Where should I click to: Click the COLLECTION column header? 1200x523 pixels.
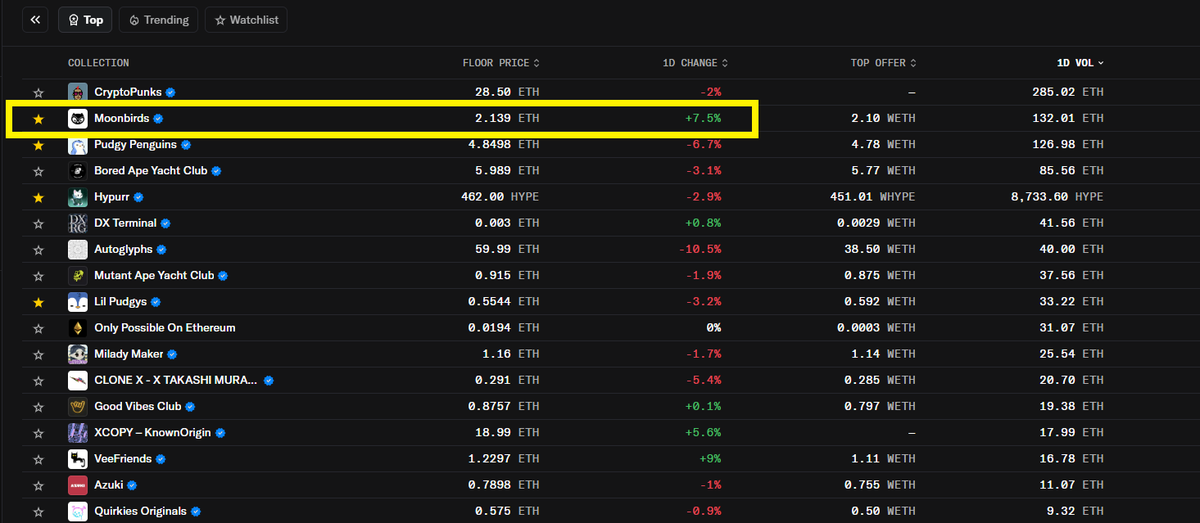(x=98, y=63)
